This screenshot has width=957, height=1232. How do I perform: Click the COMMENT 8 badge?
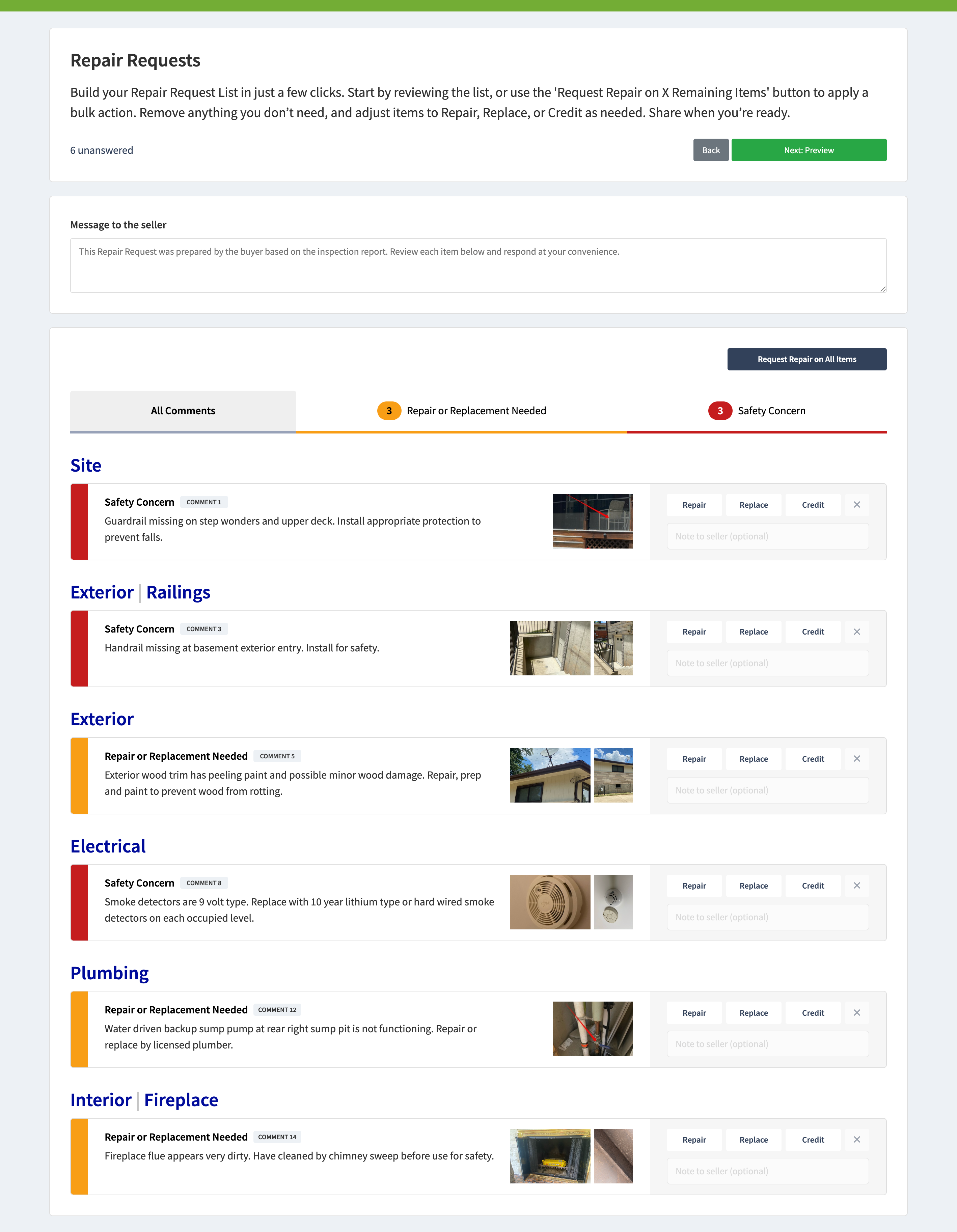(204, 883)
